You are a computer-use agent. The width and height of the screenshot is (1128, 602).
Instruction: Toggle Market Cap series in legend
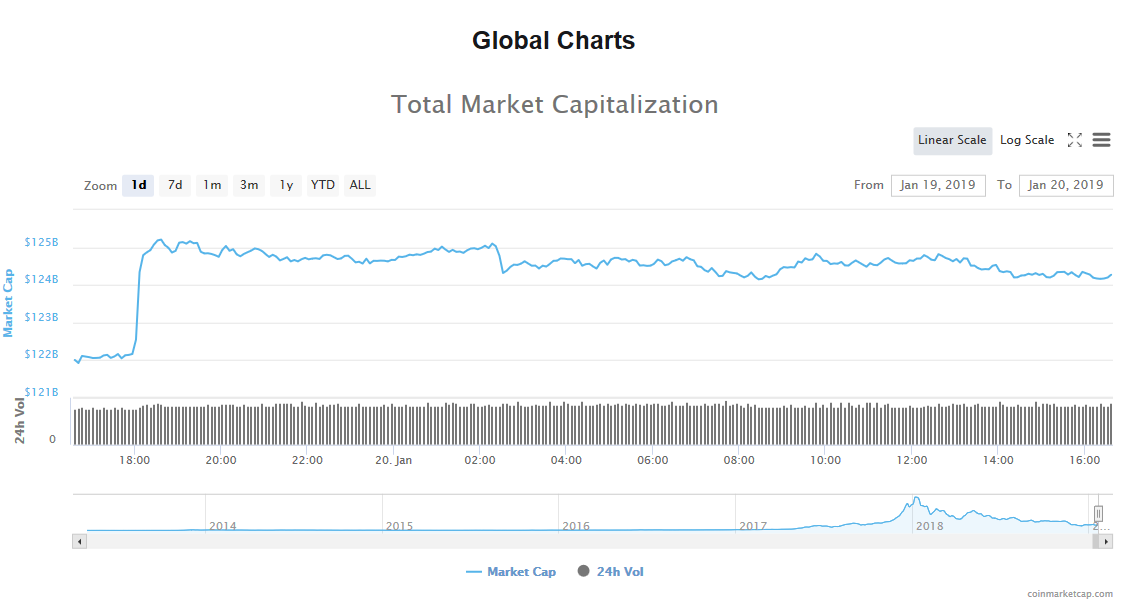511,572
